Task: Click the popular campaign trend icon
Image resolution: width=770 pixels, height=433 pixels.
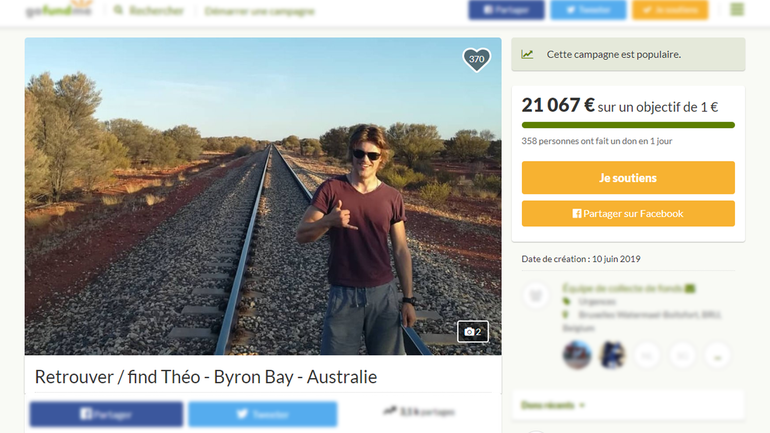Action: (527, 54)
